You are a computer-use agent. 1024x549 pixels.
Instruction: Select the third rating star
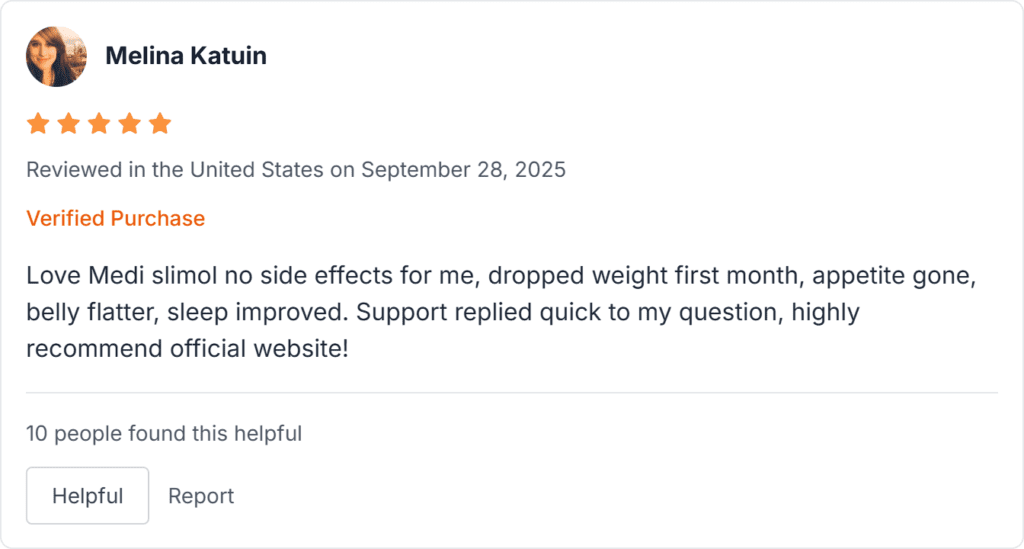click(99, 124)
